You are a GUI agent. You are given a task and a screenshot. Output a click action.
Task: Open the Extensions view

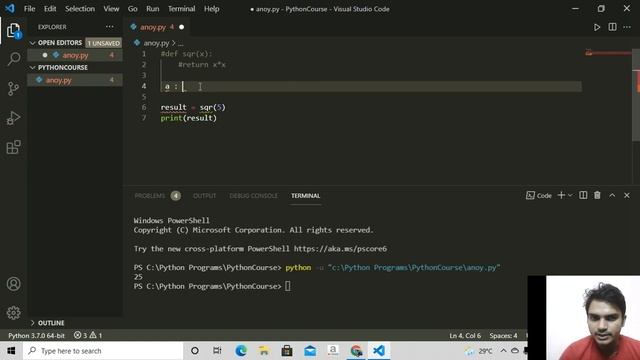(x=13, y=147)
